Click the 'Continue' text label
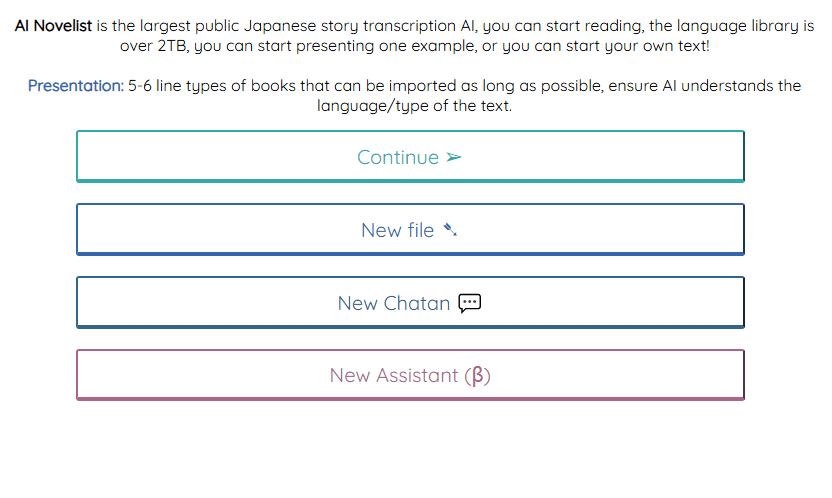The image size is (832, 498). 398,158
